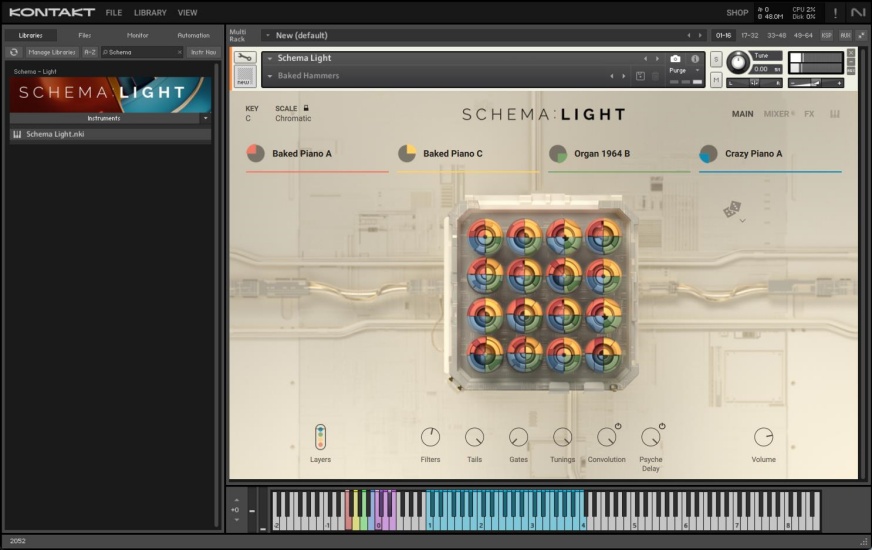Click the dice randomize icon

click(x=732, y=209)
